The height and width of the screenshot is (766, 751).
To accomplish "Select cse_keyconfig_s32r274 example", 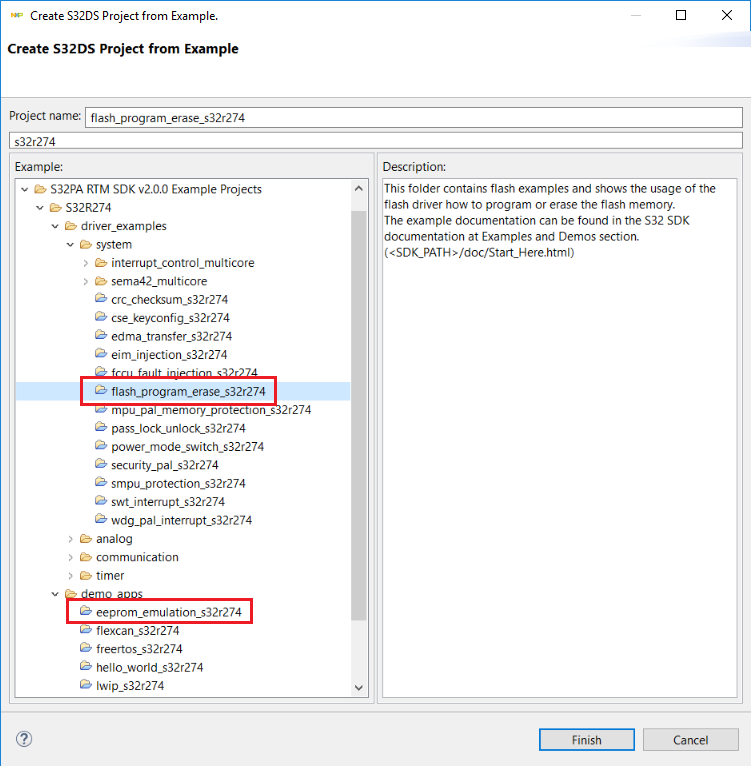I will [170, 318].
